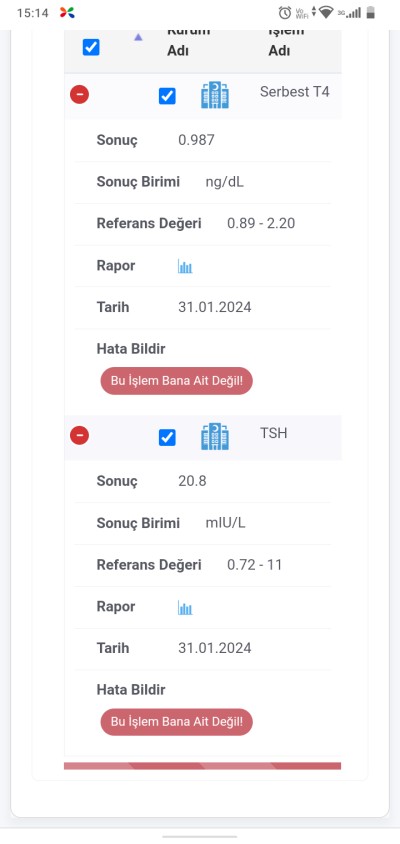Uncheck the TSH row checkbox
Screen dimensions: 400x844
[167, 437]
